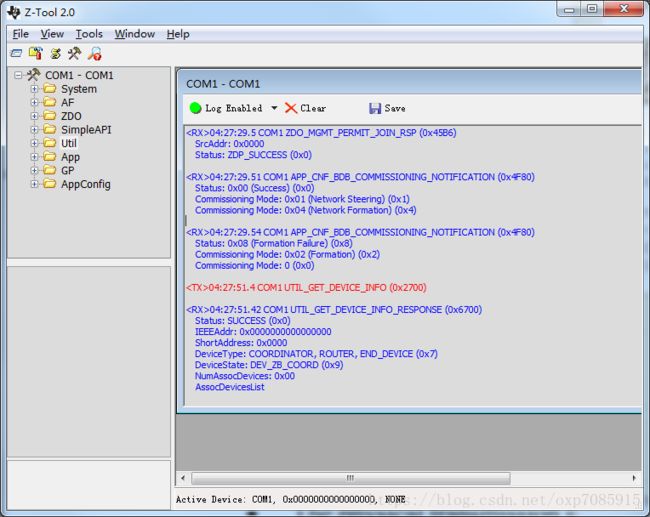650x517 pixels.
Task: Open the File menu
Action: click(x=20, y=34)
